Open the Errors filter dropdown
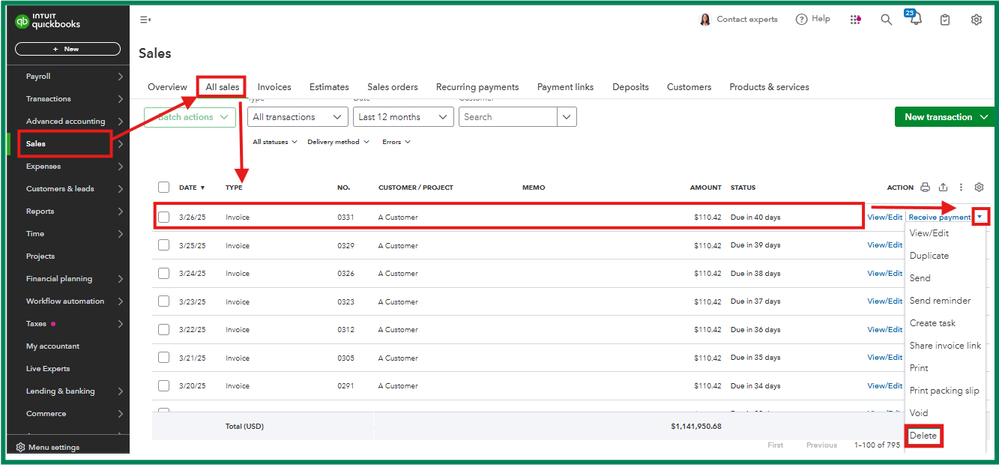The width and height of the screenshot is (999, 465). coord(396,142)
